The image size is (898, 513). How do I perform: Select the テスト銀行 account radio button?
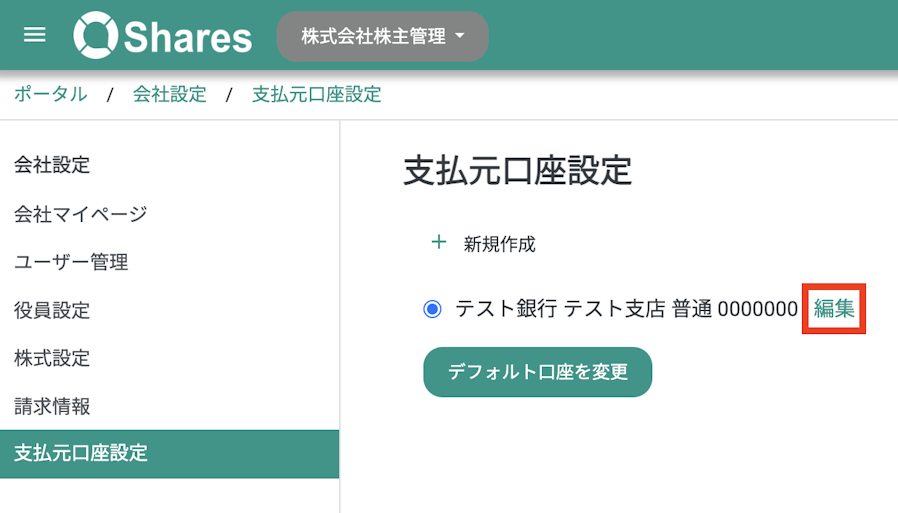click(432, 309)
